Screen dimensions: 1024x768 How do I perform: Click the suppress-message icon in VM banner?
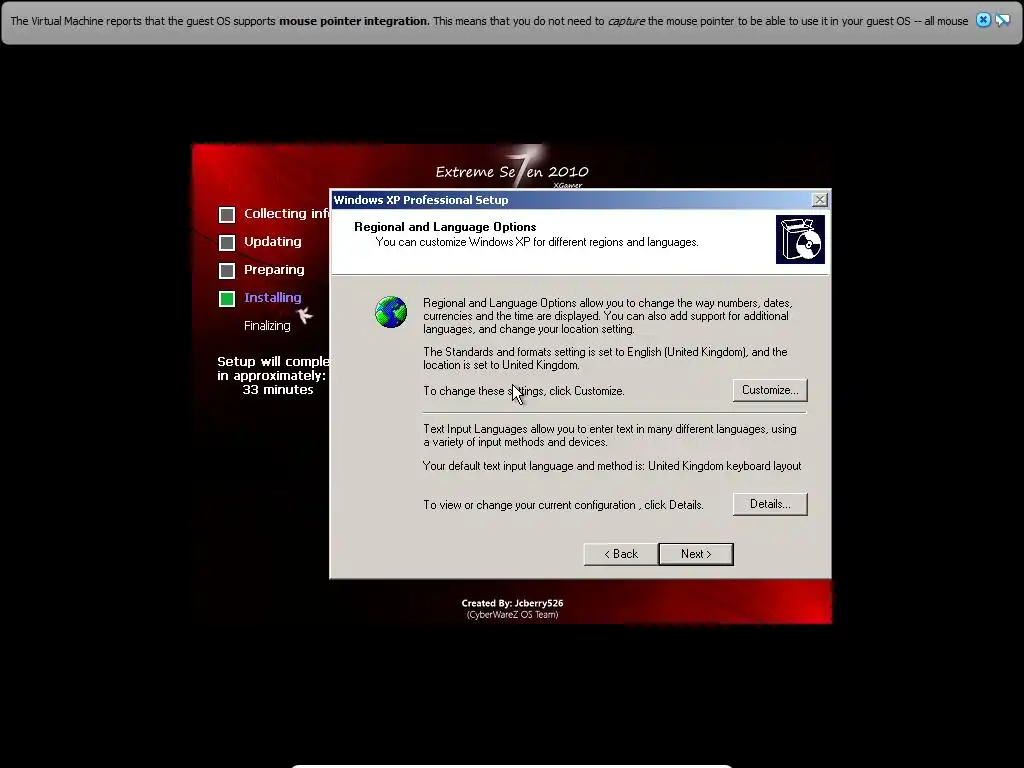tap(1002, 20)
